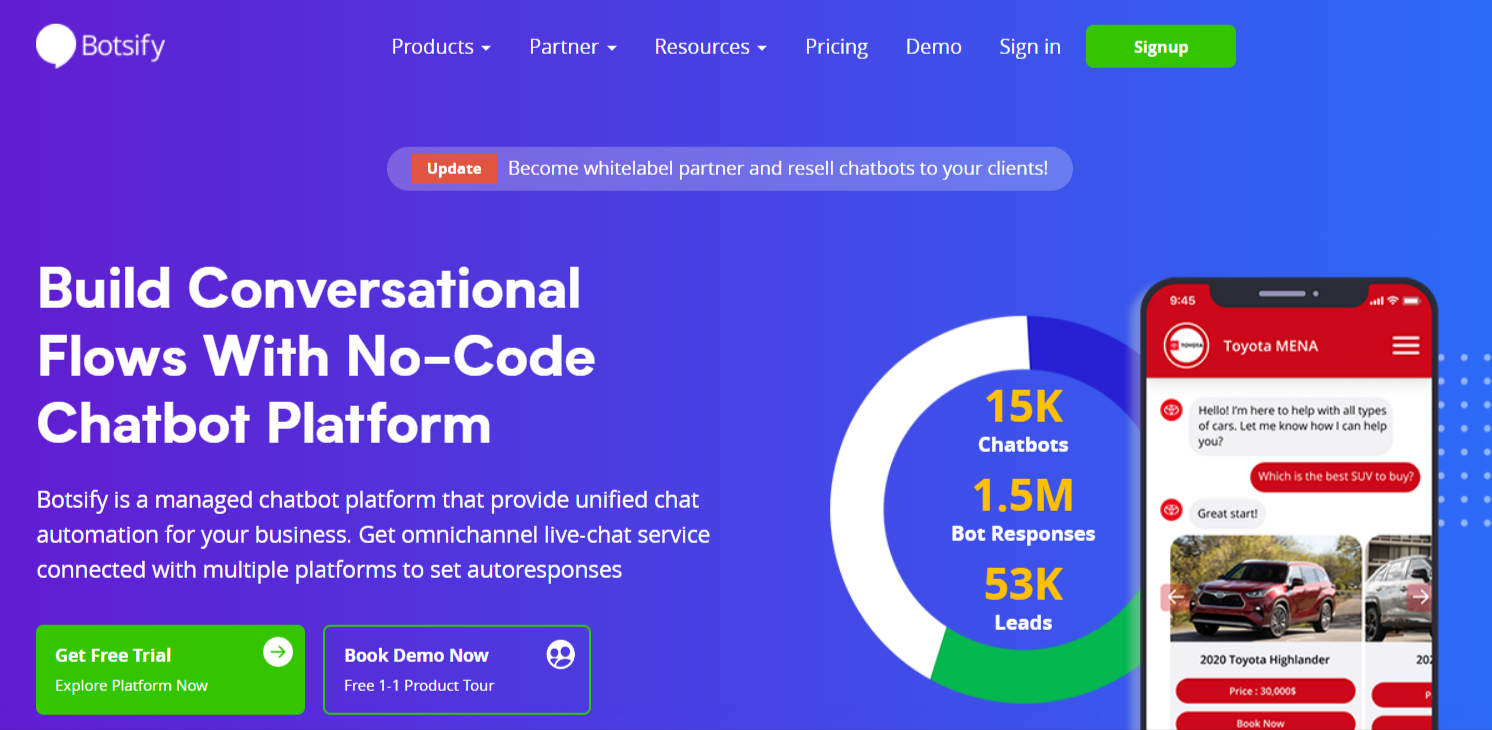Click the carousel right arrow on car image

pyautogui.click(x=1419, y=597)
